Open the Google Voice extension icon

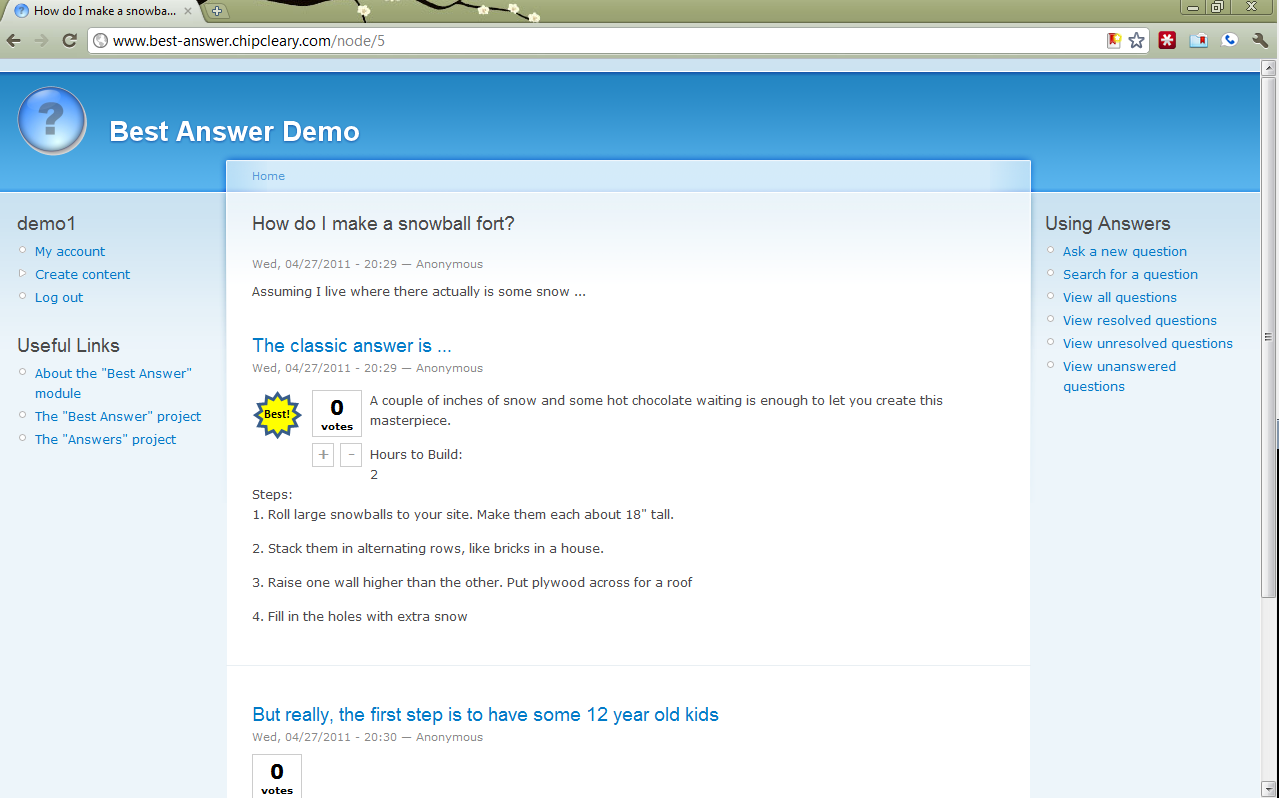[x=1229, y=40]
